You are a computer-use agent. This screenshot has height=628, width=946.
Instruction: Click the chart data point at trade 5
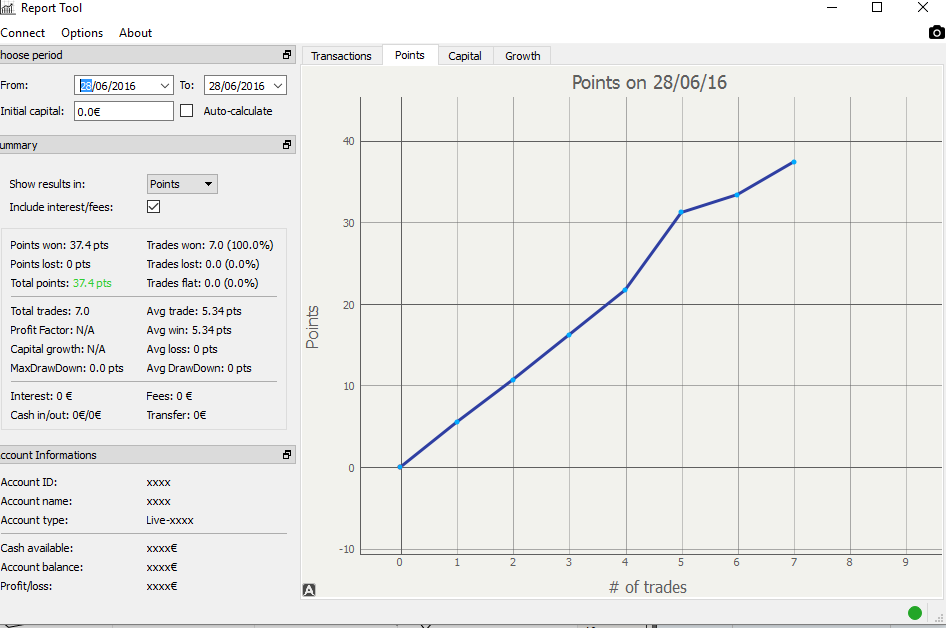[x=681, y=212]
